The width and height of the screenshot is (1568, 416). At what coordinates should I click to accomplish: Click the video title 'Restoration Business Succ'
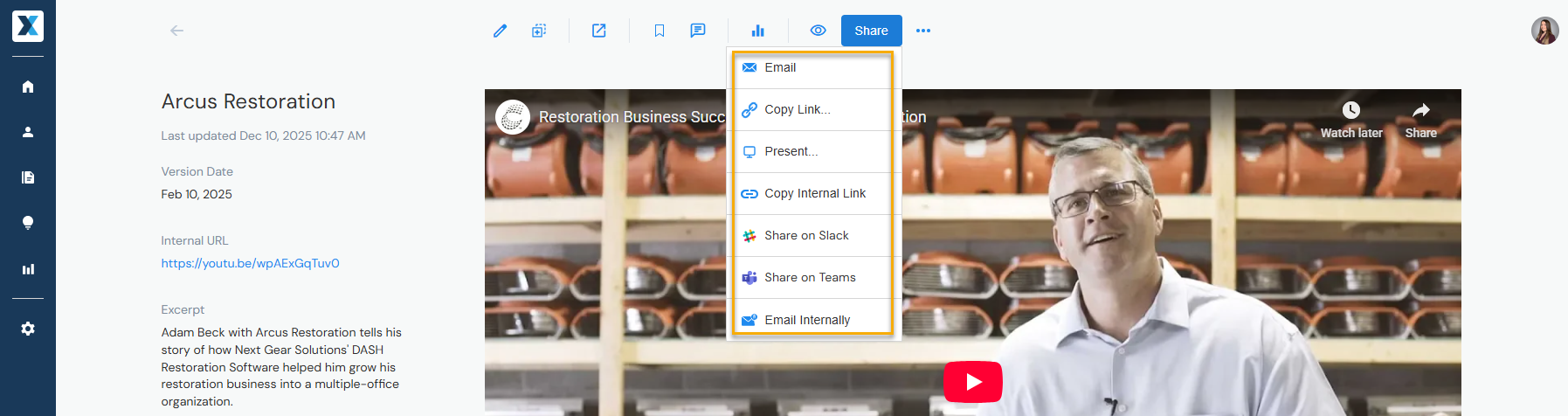[x=632, y=117]
